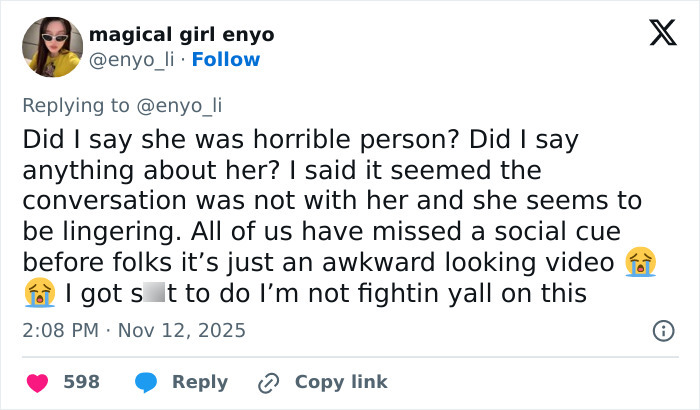The width and height of the screenshot is (700, 410).
Task: Open the display name magical girl enyo
Action: coord(181,35)
